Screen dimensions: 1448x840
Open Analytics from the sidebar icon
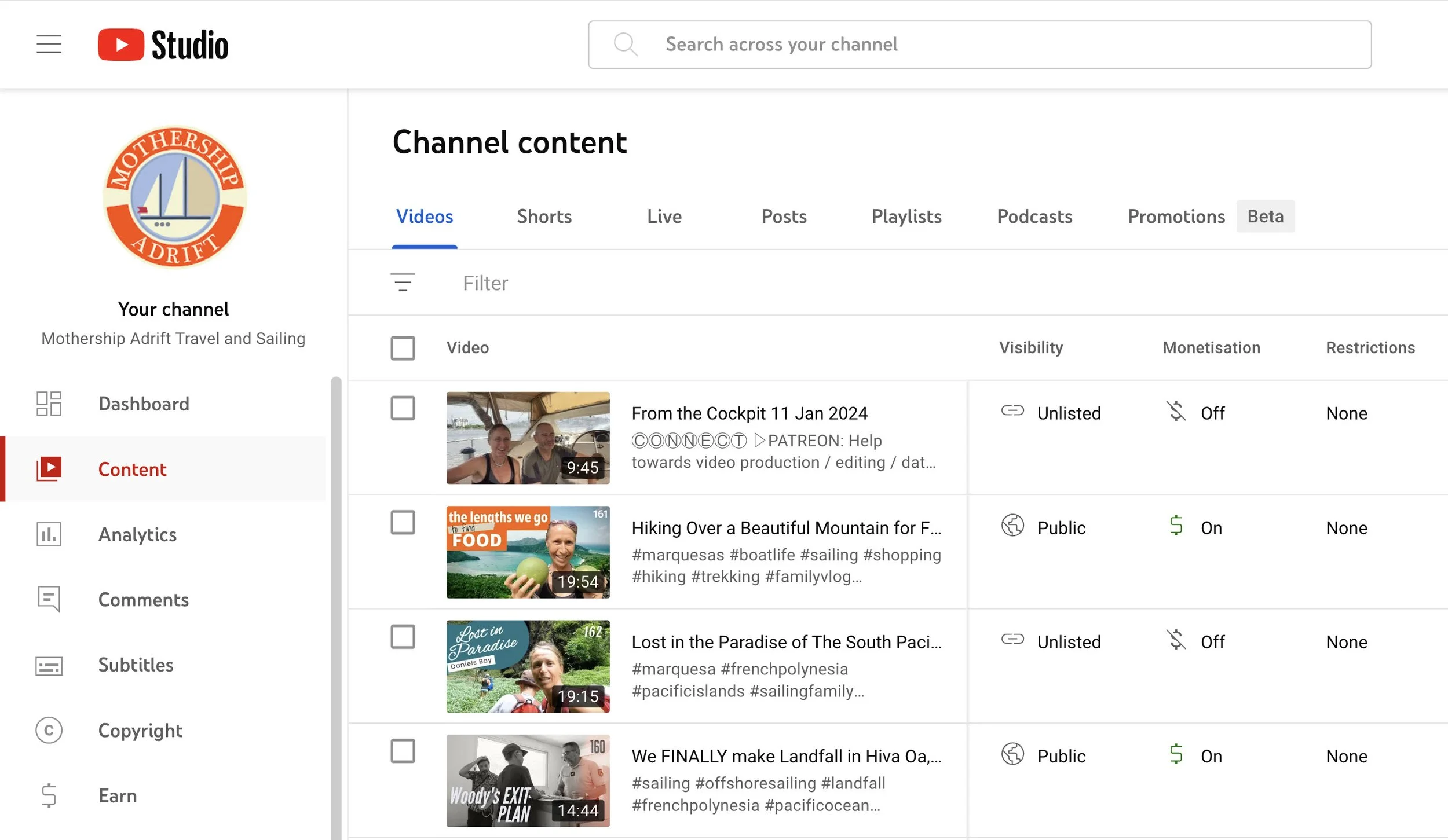click(49, 534)
